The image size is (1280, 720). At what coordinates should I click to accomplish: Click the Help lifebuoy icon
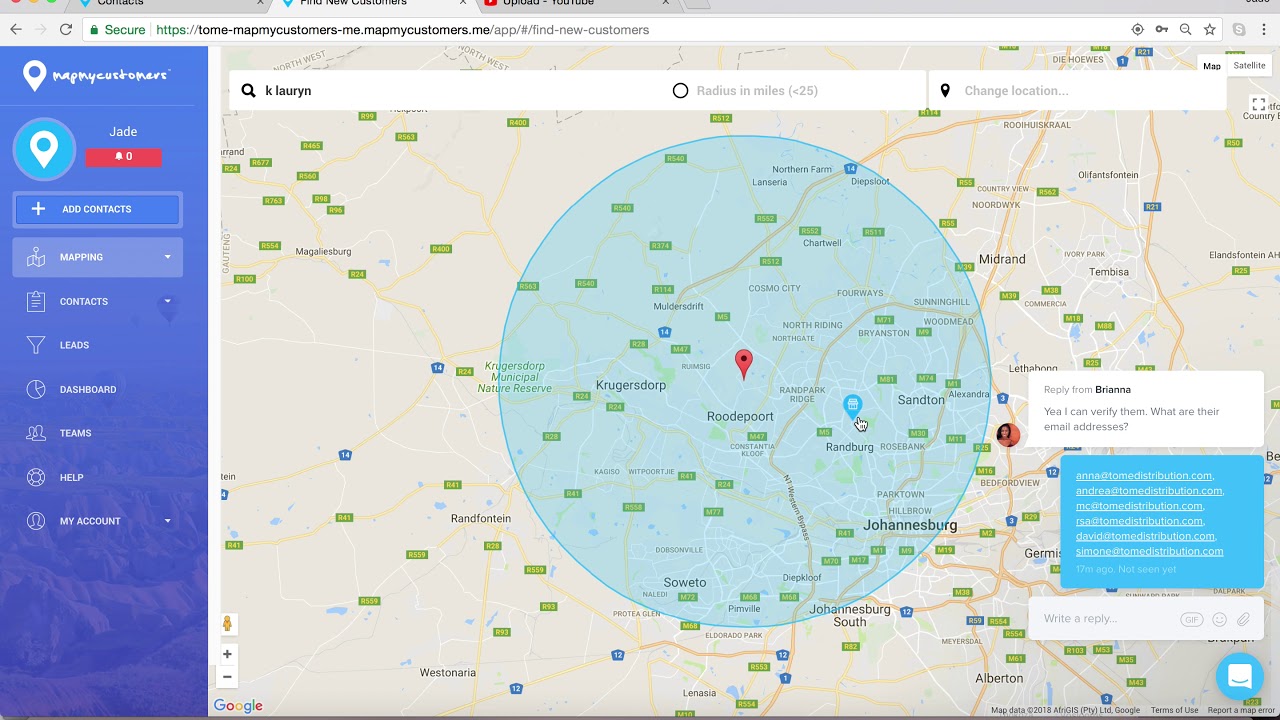coord(36,477)
